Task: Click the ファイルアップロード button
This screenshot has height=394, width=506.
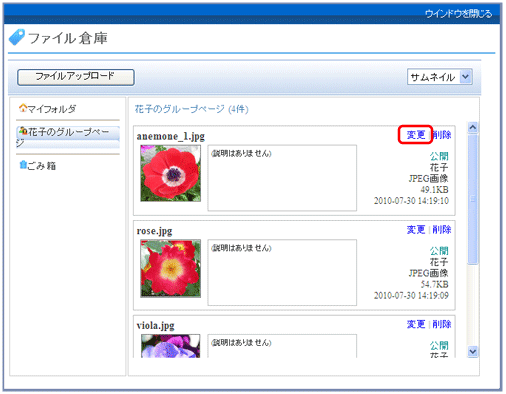Action: [x=76, y=77]
